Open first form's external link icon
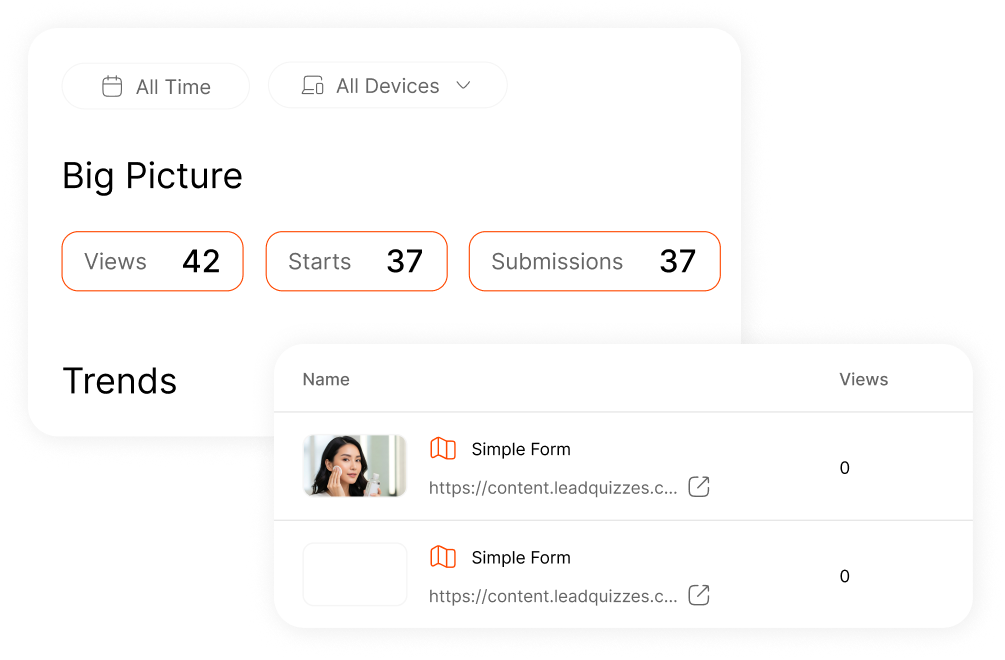Screen dimensions: 1005x660 click(699, 487)
